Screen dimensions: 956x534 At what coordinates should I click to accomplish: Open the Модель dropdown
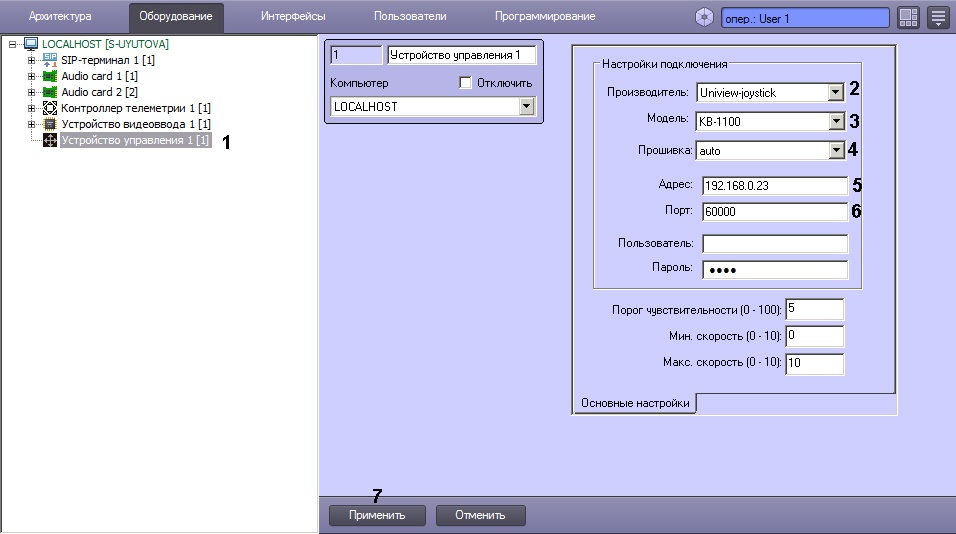pos(836,122)
